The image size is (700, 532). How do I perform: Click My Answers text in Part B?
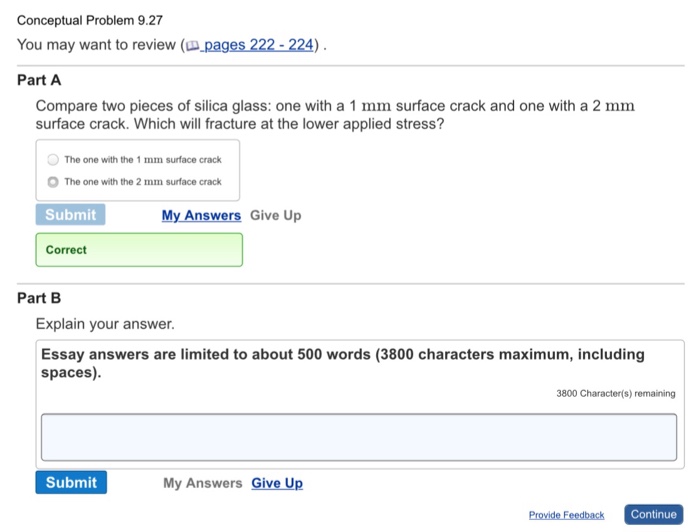coord(203,483)
